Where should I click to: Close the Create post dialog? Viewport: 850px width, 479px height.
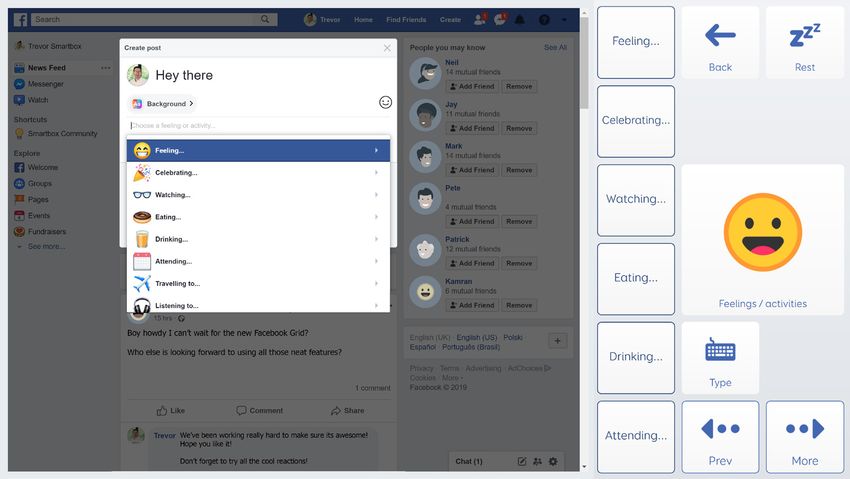pos(387,48)
